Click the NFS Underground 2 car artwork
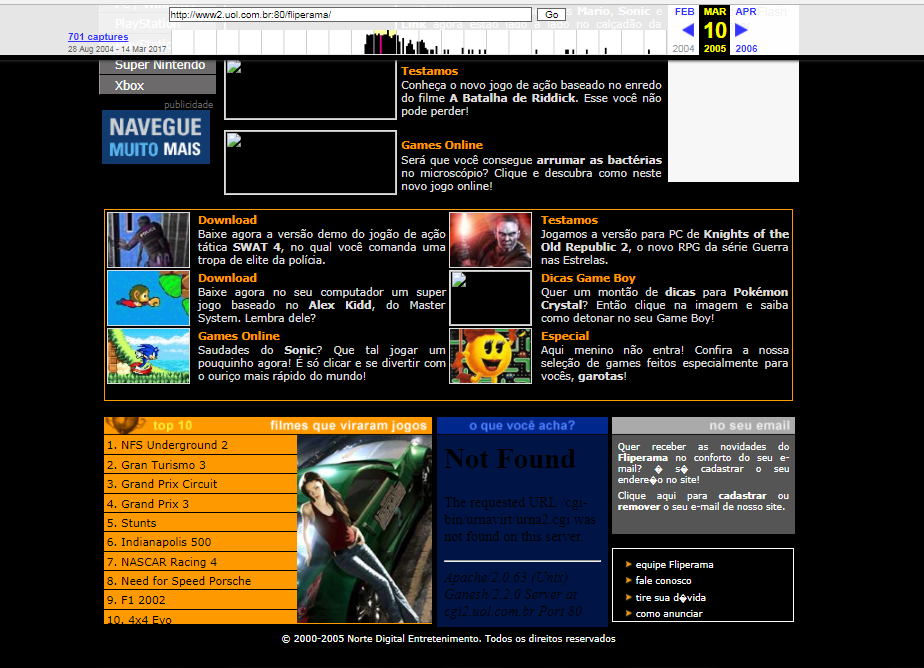 pyautogui.click(x=364, y=529)
